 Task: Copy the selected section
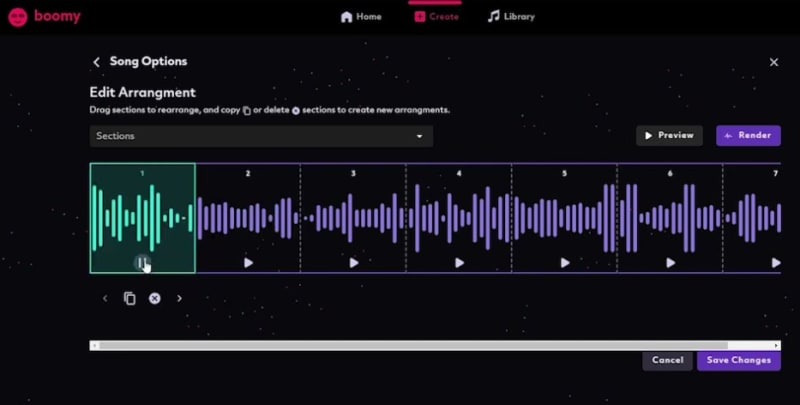(x=130, y=298)
